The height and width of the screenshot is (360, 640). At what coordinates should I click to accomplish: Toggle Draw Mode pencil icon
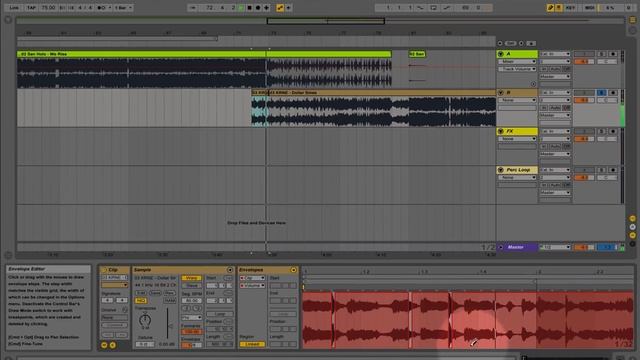[x=550, y=7]
